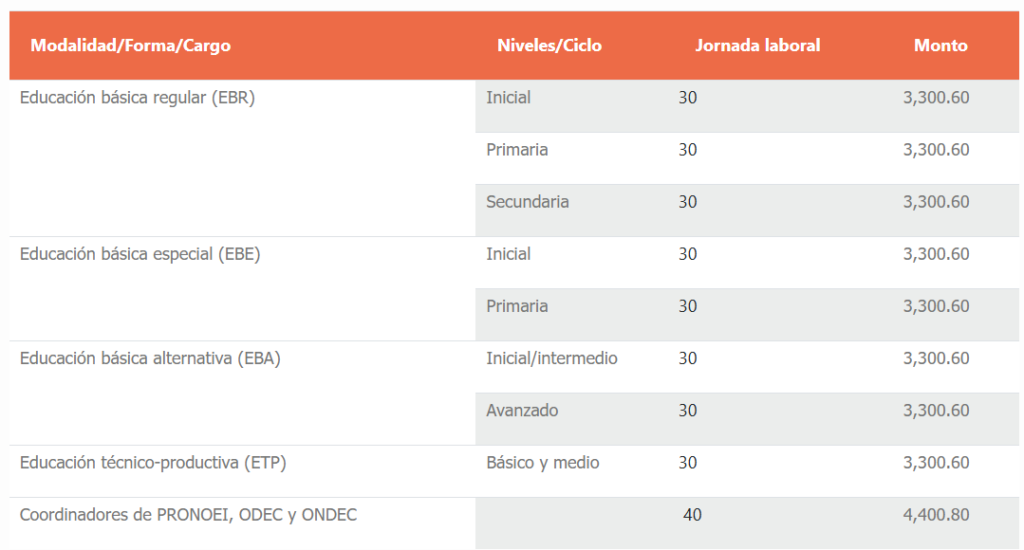
Task: Click the Monto column header
Action: (x=940, y=45)
